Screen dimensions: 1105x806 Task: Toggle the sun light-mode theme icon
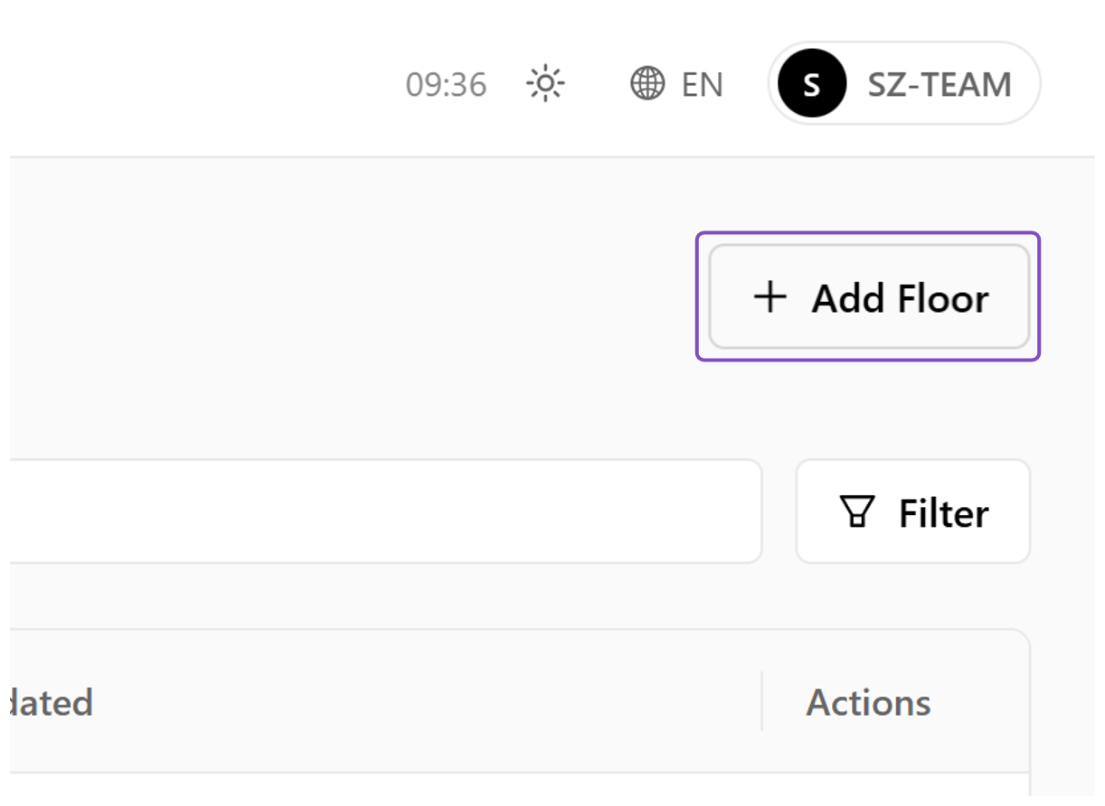pyautogui.click(x=545, y=84)
